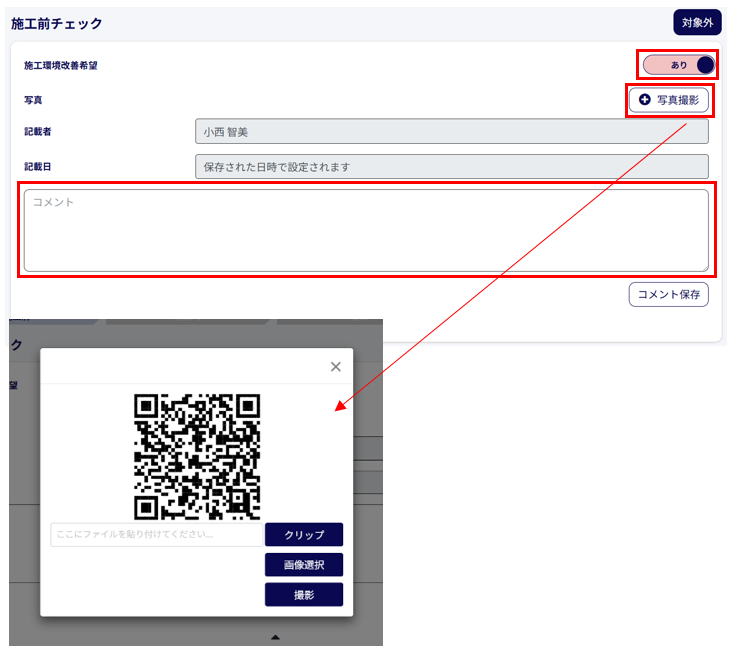This screenshot has width=733, height=656.
Task: Click the 記載者 label
Action: pos(37,132)
